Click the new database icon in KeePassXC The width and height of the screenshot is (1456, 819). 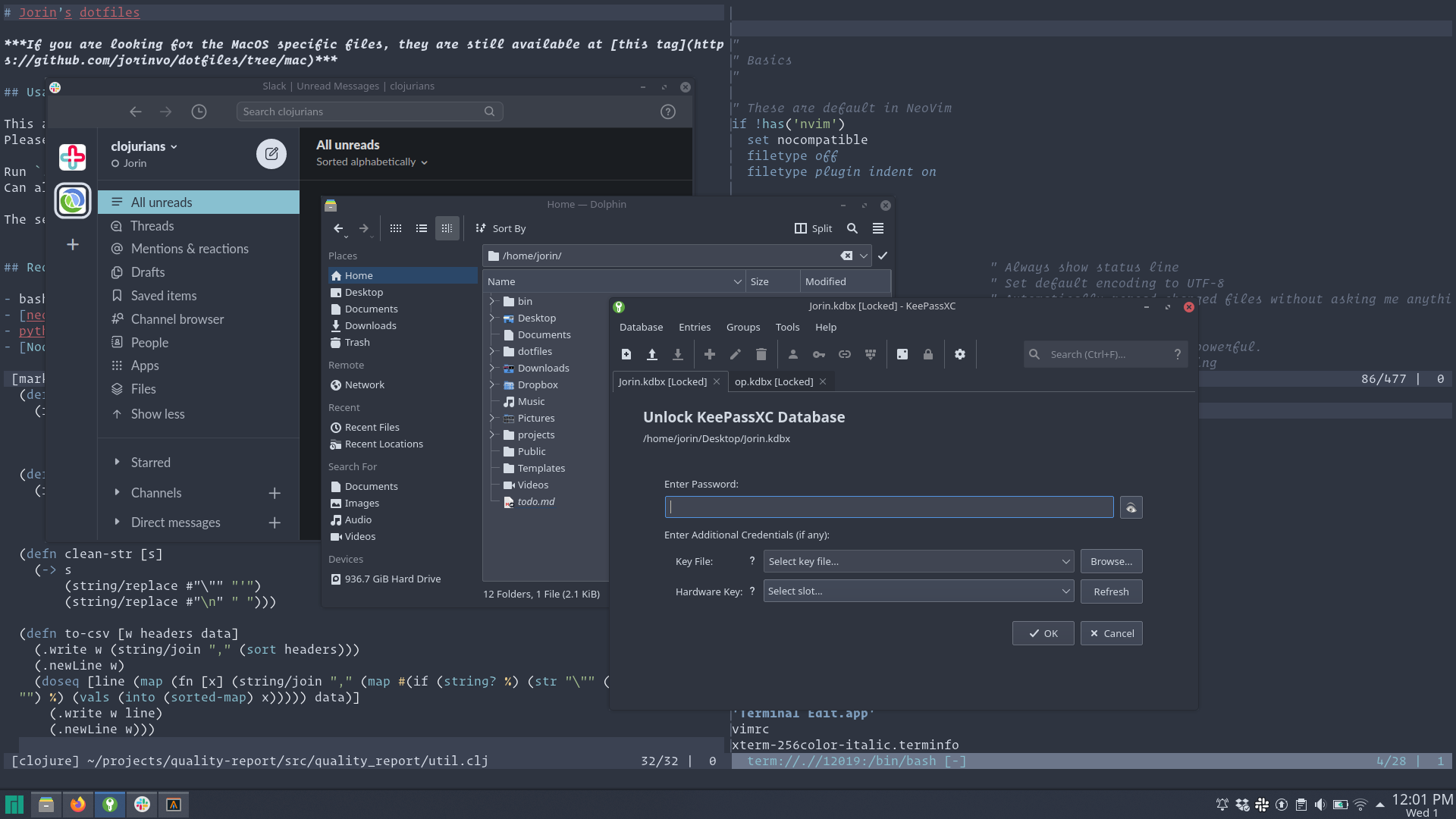pos(626,354)
